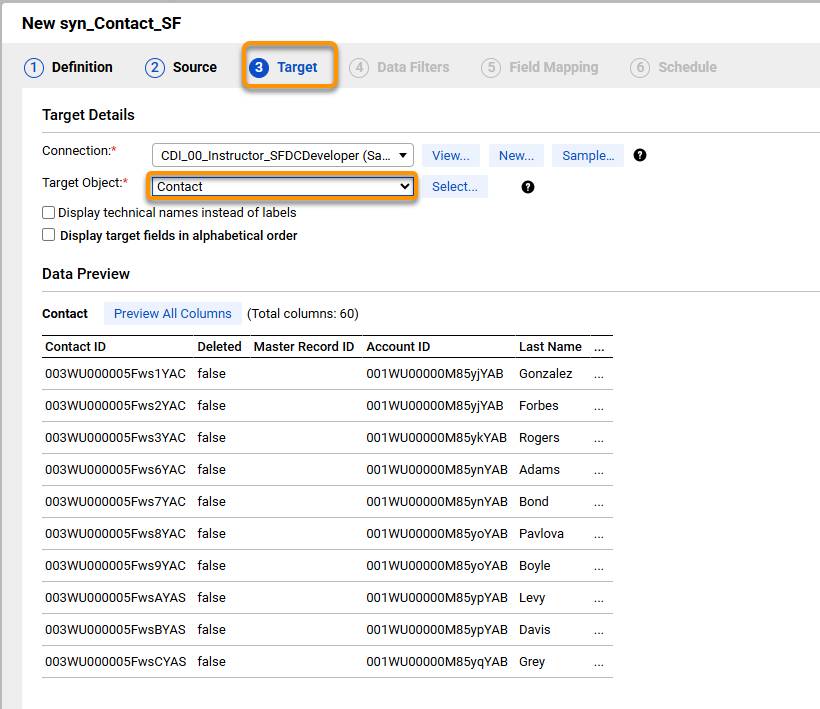Open step 6 Schedule
The height and width of the screenshot is (709, 820).
pyautogui.click(x=674, y=67)
